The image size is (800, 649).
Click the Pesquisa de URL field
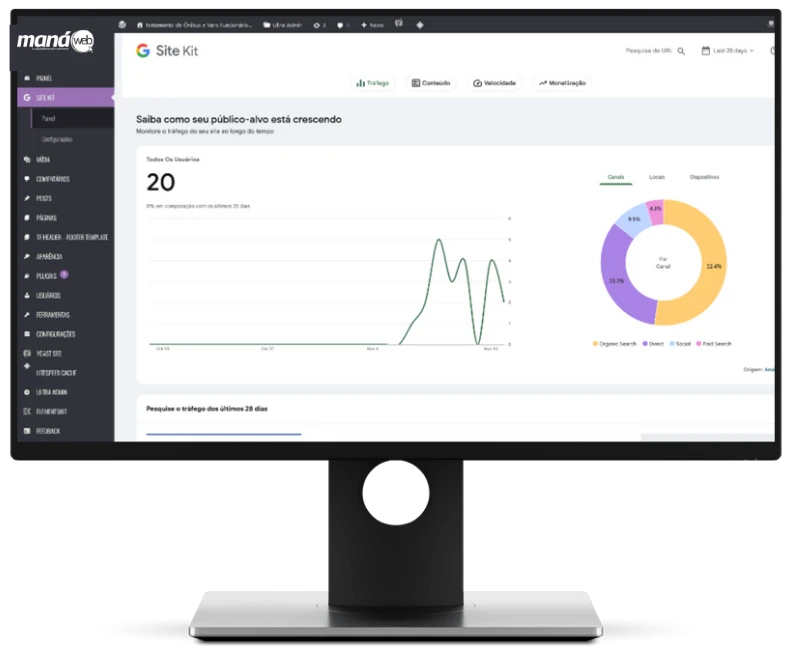point(649,50)
